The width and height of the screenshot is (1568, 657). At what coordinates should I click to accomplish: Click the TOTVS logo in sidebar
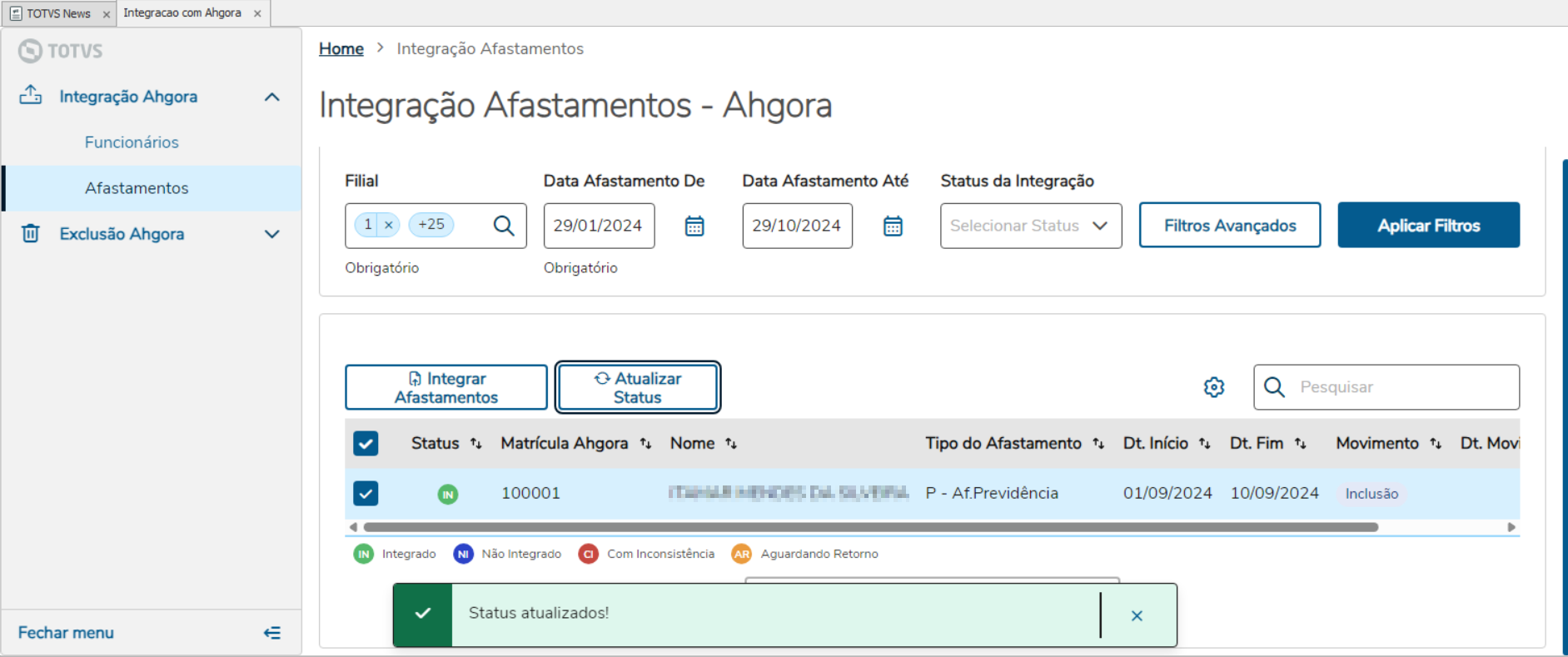(x=61, y=51)
